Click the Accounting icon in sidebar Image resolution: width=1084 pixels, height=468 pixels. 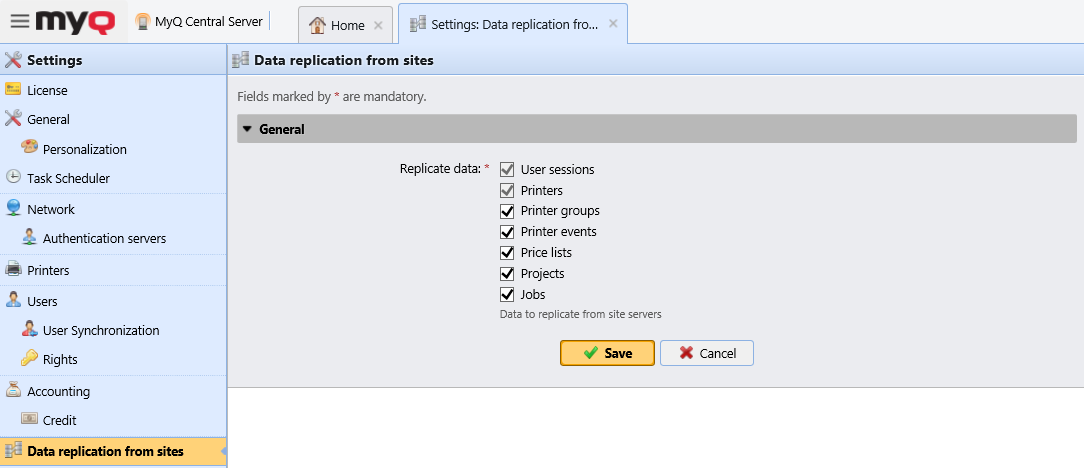coord(13,391)
